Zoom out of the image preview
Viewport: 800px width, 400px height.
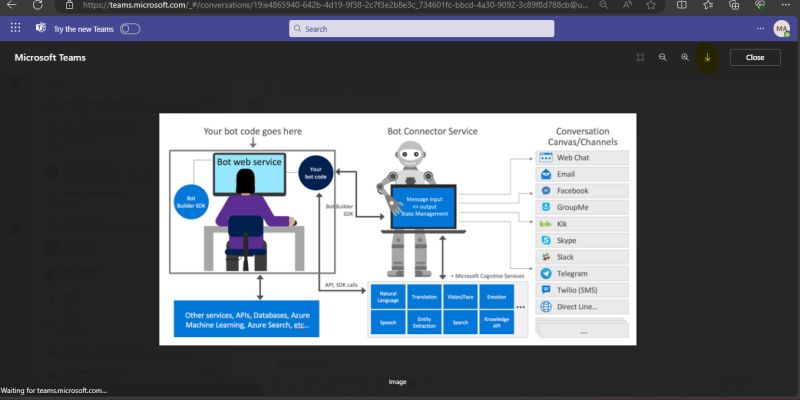663,58
